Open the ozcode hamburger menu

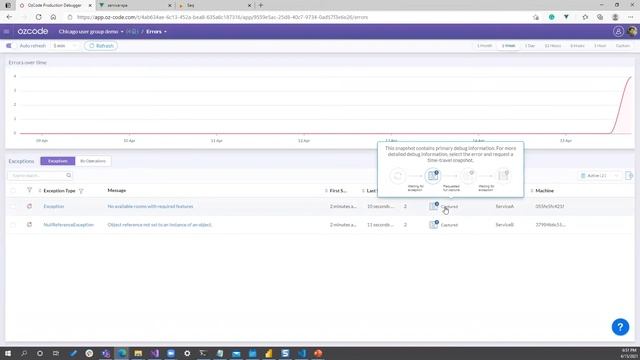7,31
